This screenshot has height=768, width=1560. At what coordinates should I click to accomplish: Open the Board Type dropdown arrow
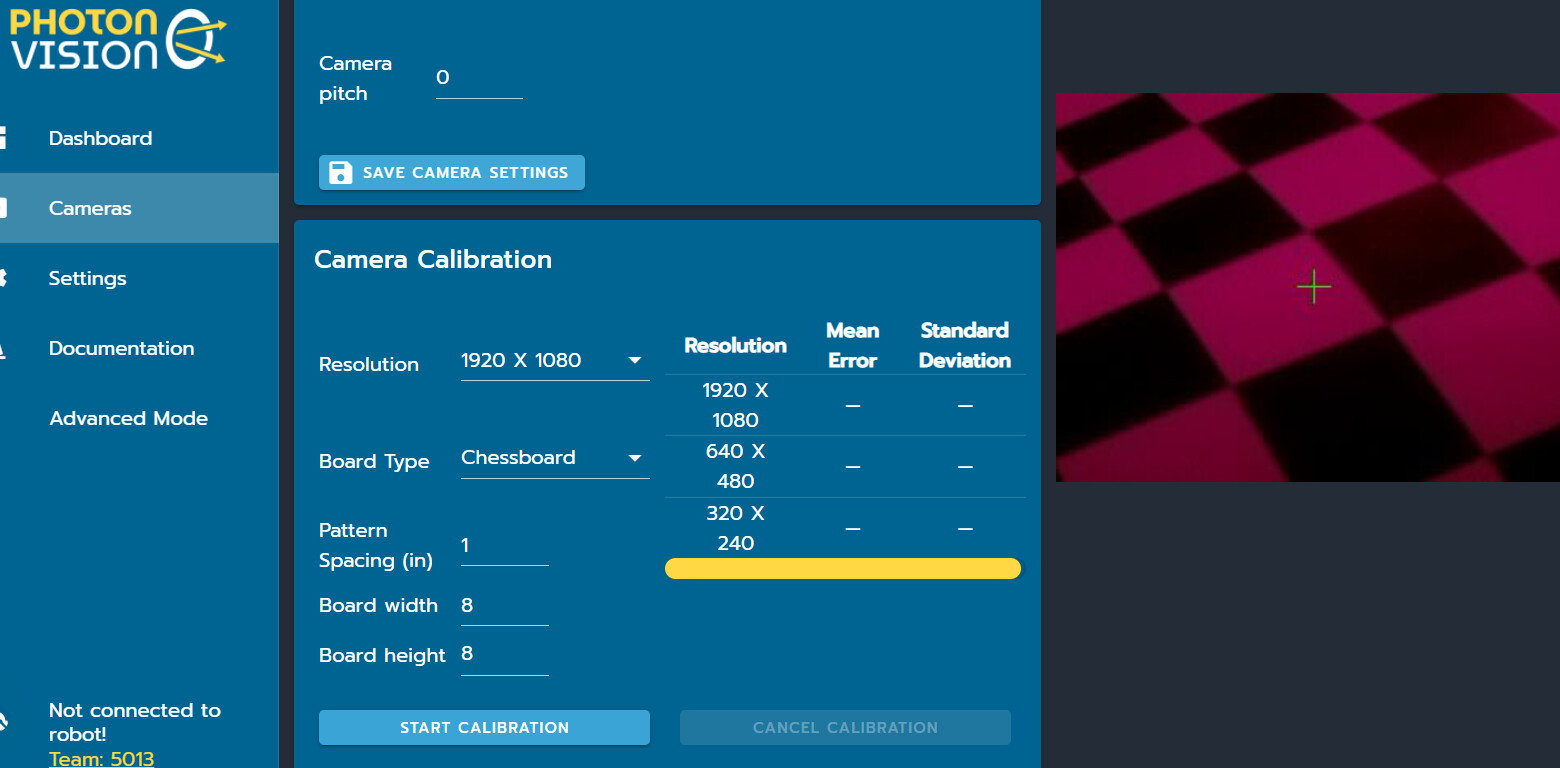tap(634, 458)
